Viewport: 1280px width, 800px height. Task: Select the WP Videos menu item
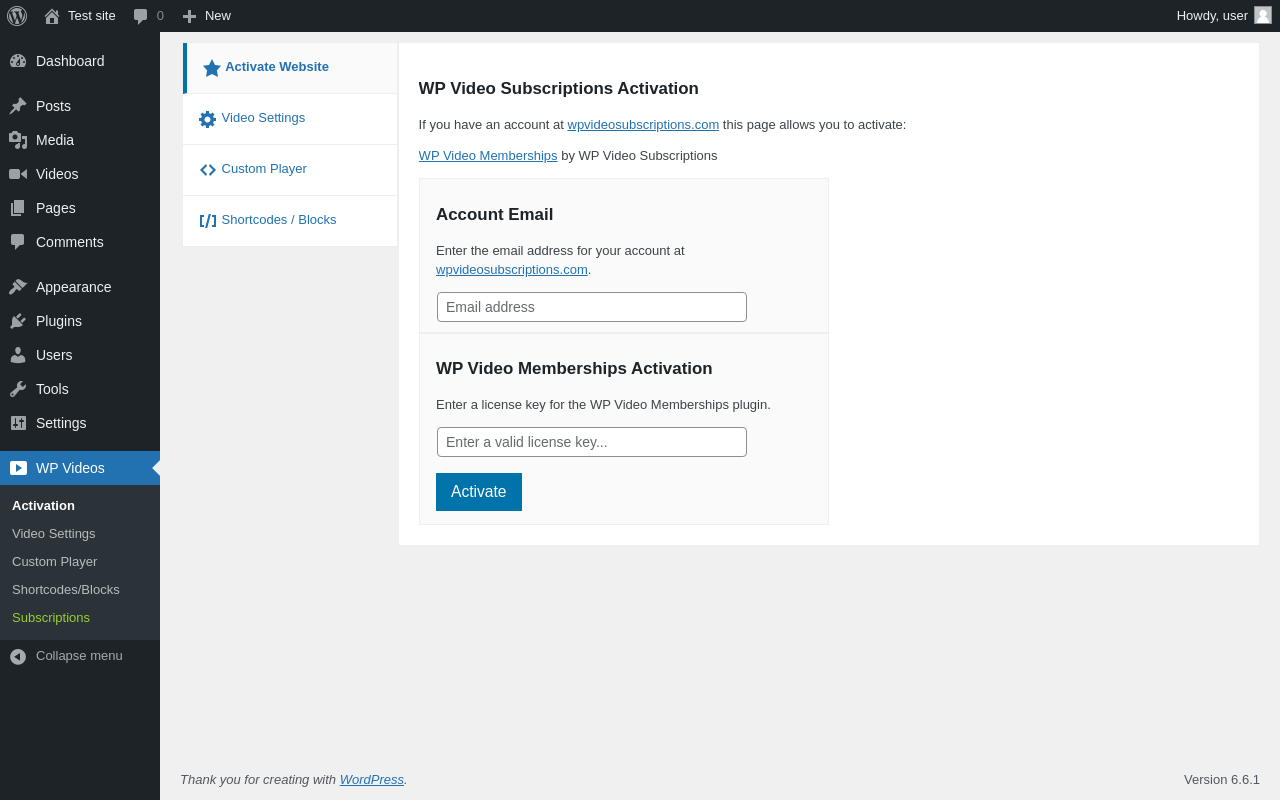pos(80,468)
